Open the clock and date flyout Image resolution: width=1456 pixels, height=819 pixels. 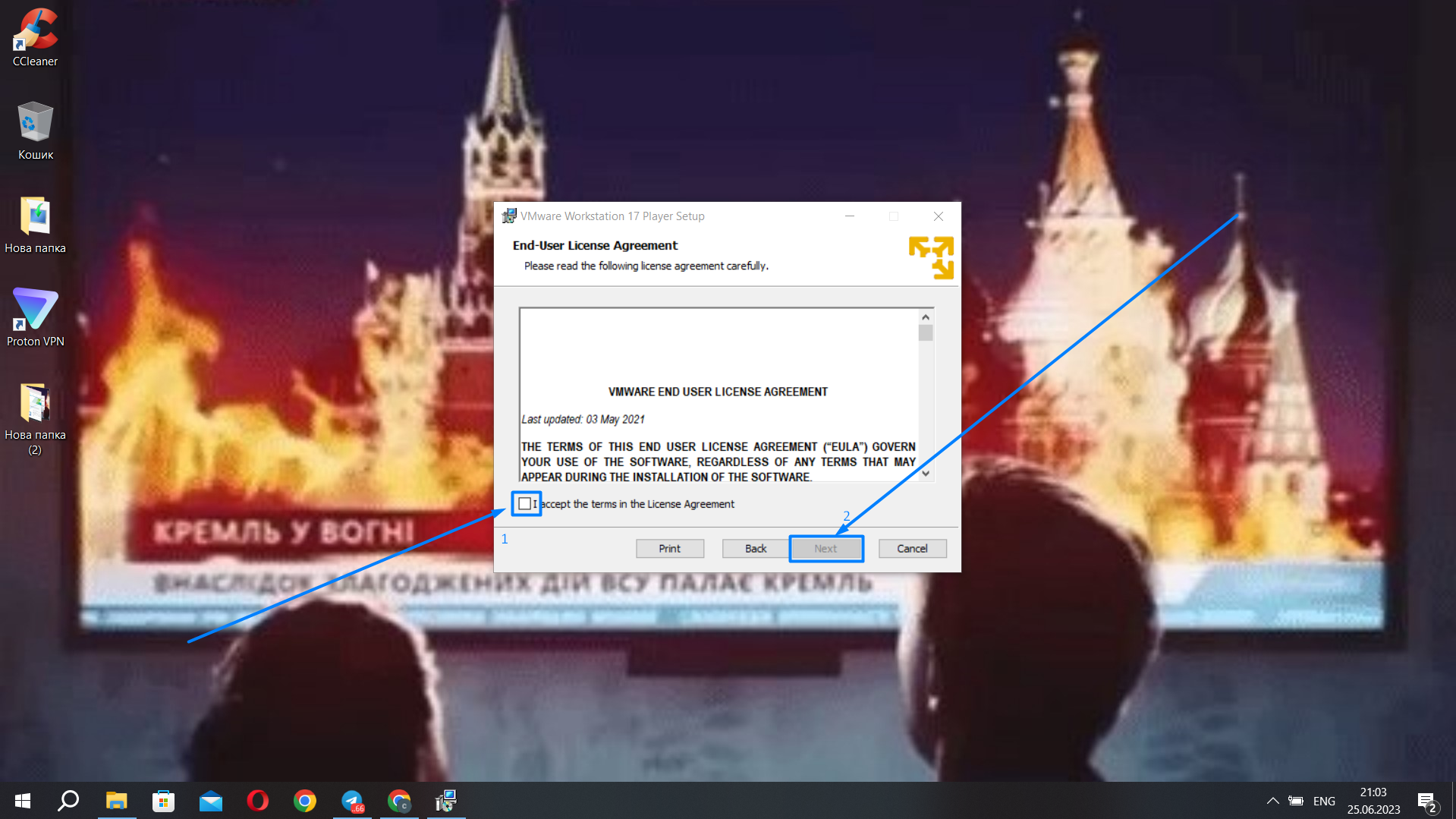point(1373,801)
